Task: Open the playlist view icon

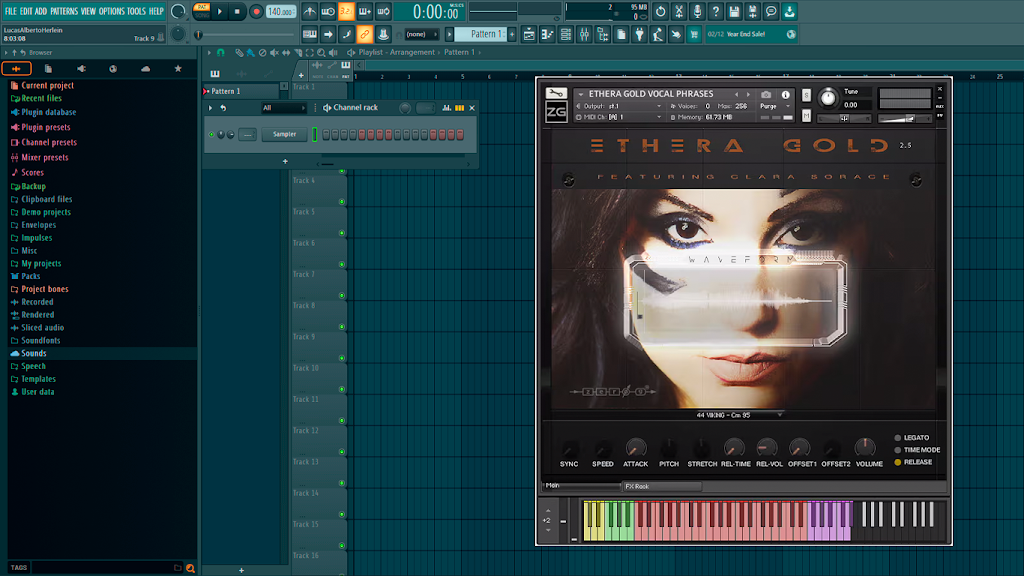Action: (x=529, y=34)
